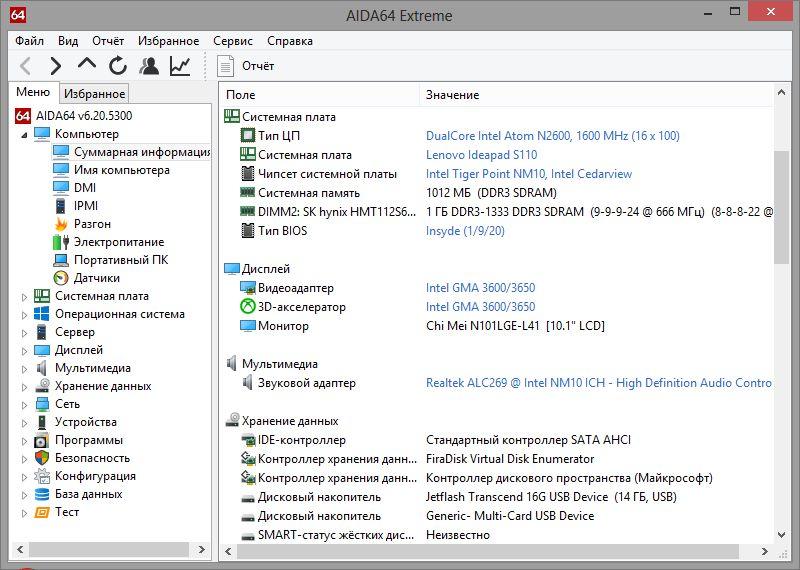Click the device icon for Устройства
Screen dimensions: 800x570
42,422
